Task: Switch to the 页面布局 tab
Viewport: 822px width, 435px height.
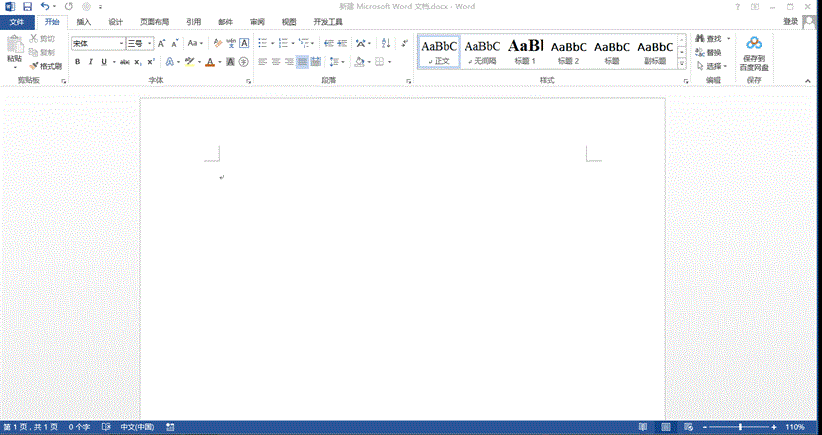Action: tap(154, 21)
